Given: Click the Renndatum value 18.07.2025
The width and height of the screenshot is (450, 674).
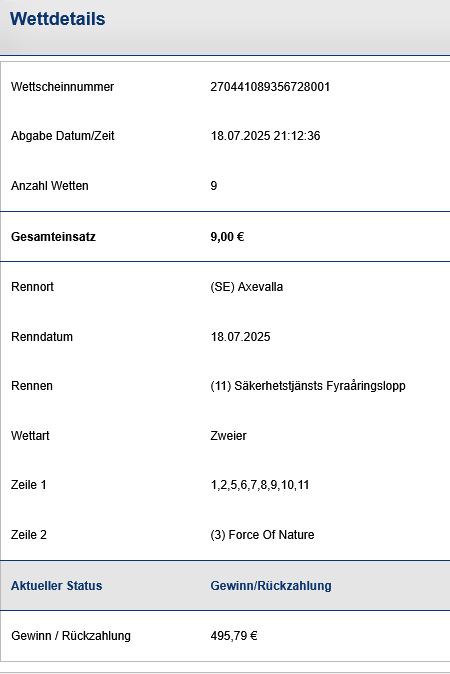Looking at the screenshot, I should (x=240, y=337).
